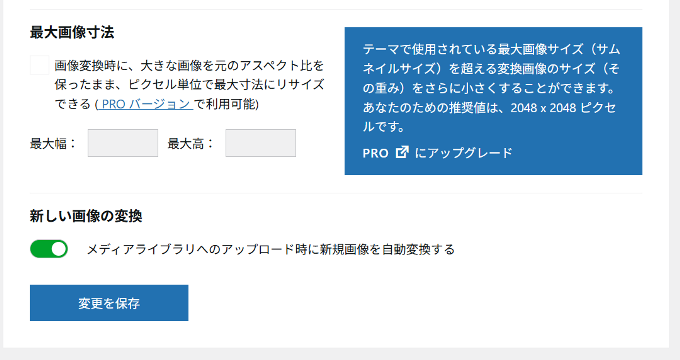Click the 画像変換時に checkbox description text
This screenshot has height=360, width=680.
click(189, 85)
